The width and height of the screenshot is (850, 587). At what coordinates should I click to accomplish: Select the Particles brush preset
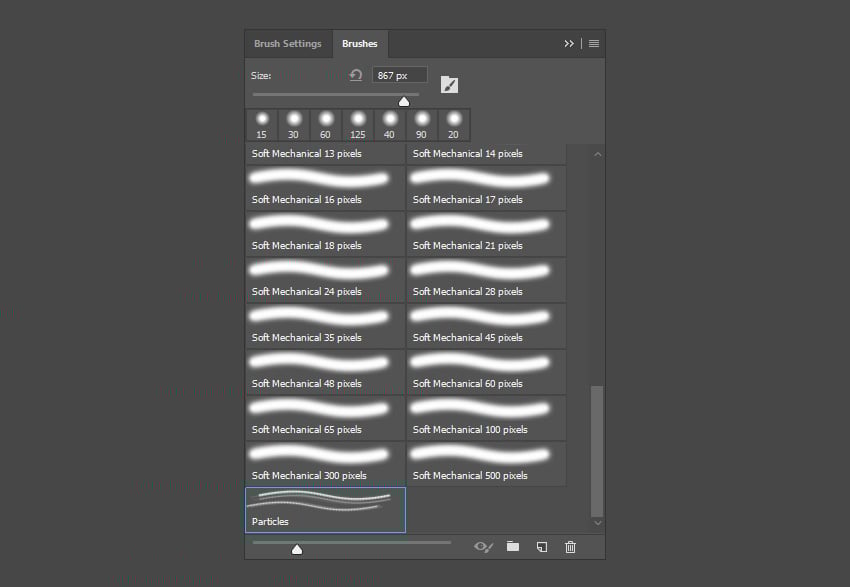click(x=325, y=509)
